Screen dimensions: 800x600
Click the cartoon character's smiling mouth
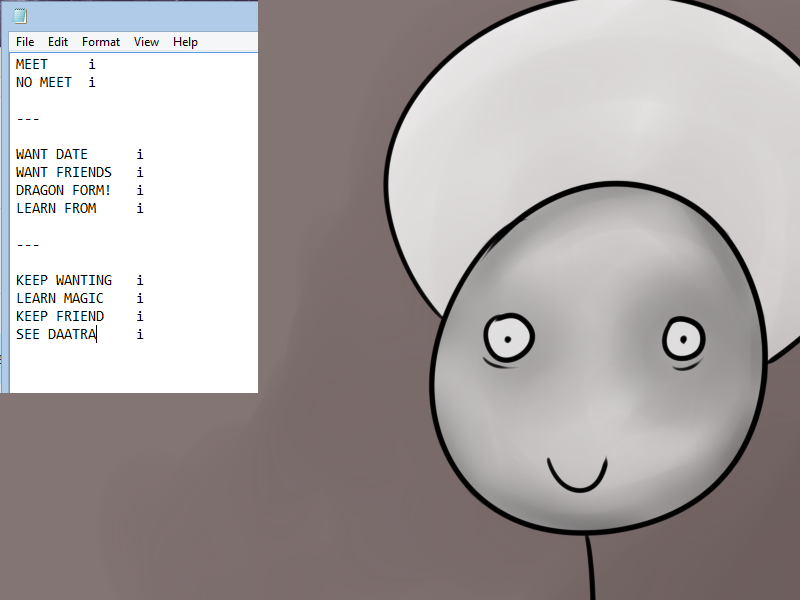point(577,477)
